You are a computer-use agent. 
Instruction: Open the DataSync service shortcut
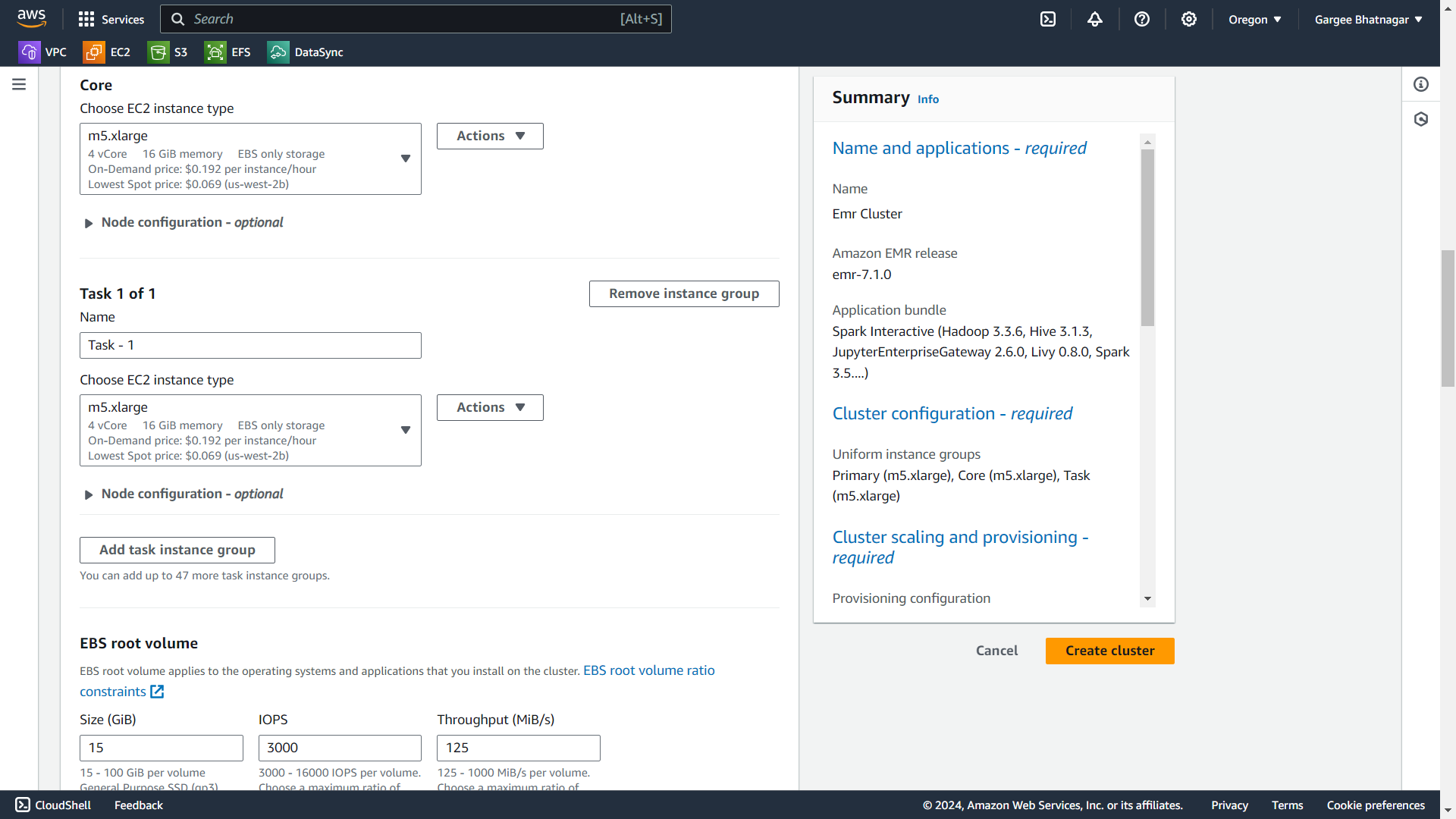coord(306,52)
